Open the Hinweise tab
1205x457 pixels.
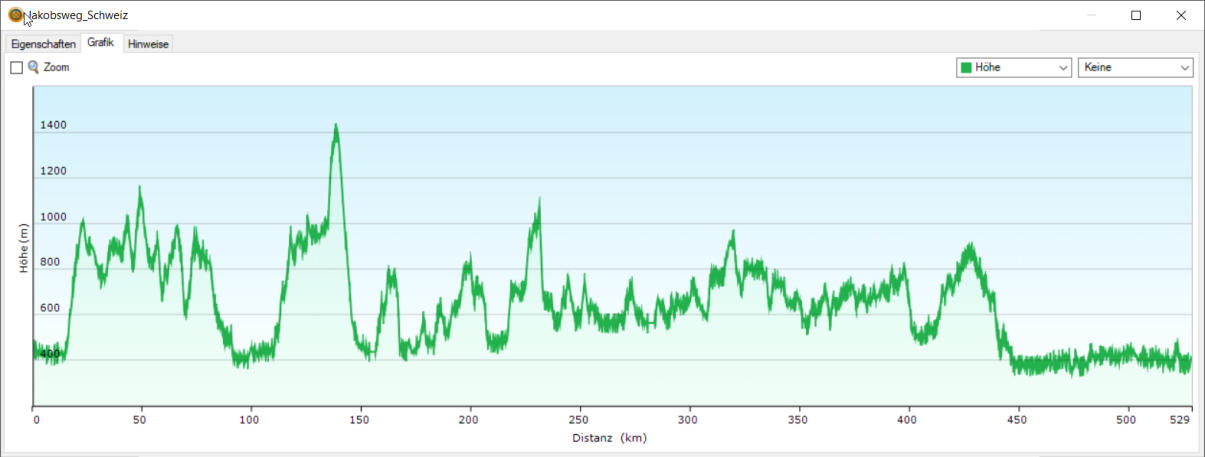pyautogui.click(x=148, y=44)
